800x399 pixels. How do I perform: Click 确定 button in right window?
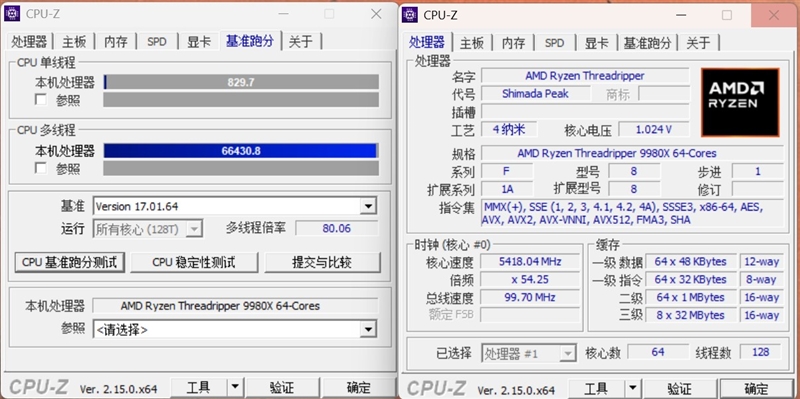[756, 389]
